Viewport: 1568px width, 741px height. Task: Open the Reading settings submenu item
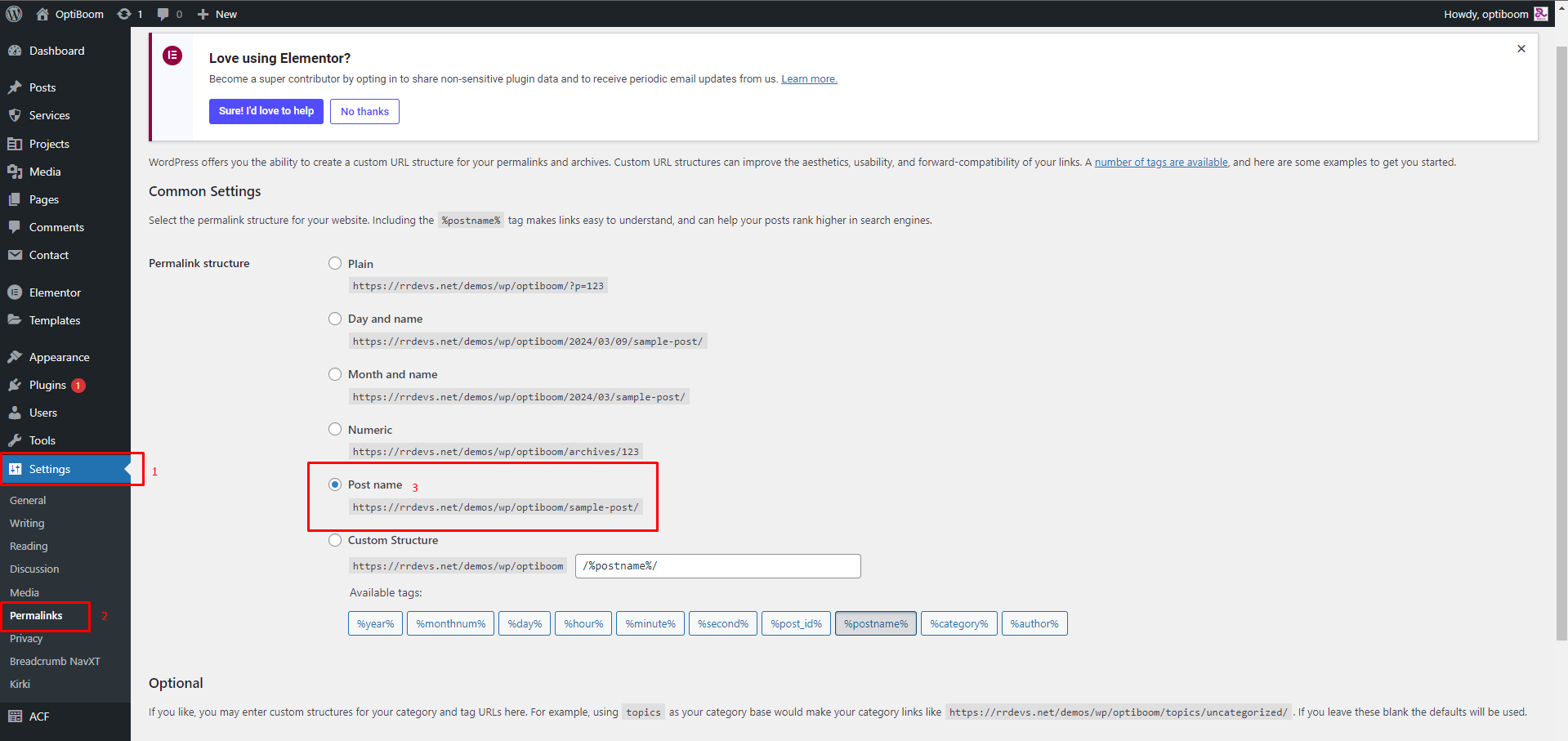point(29,546)
